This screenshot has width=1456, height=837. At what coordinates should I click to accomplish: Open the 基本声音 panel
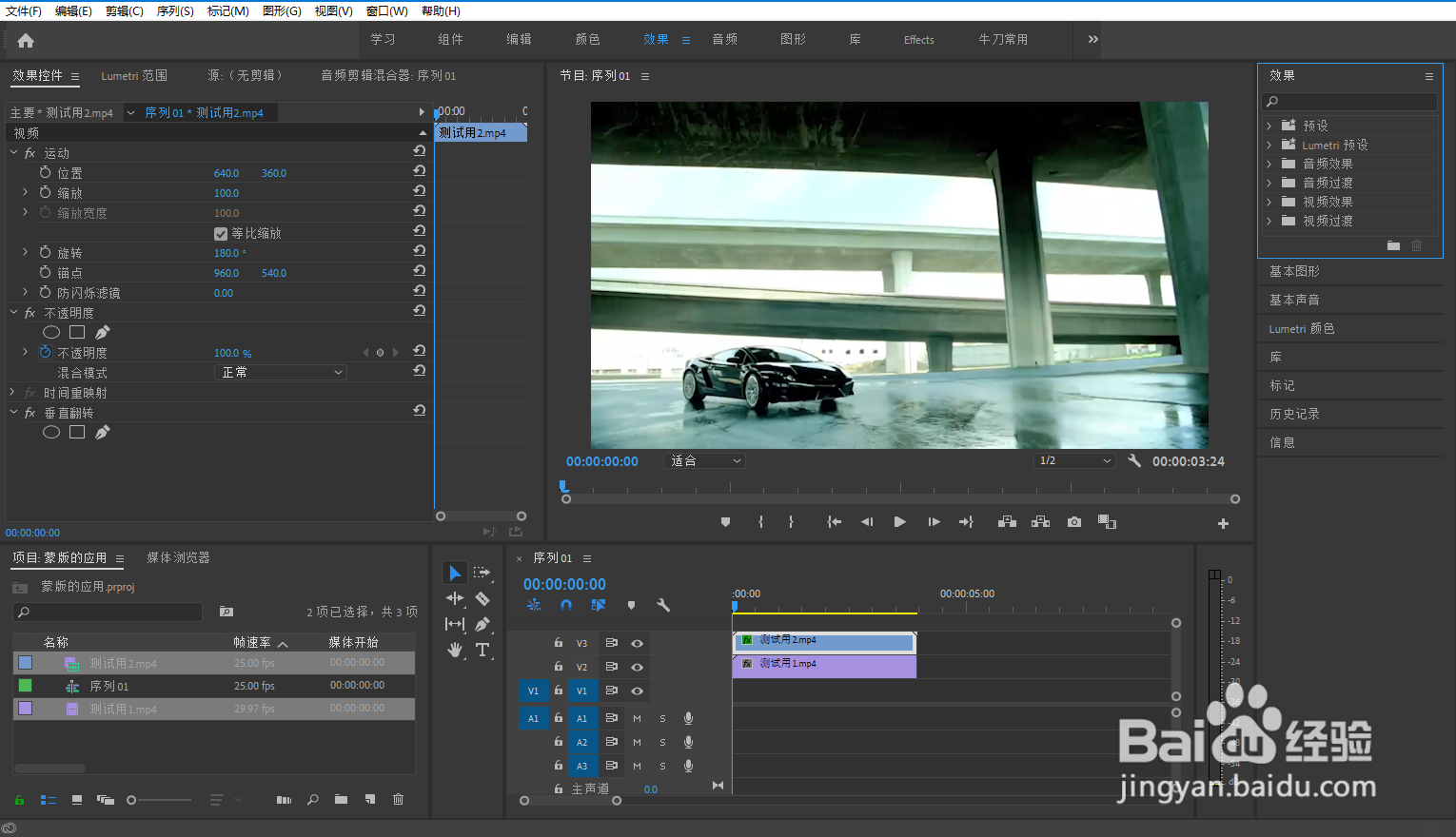point(1294,300)
